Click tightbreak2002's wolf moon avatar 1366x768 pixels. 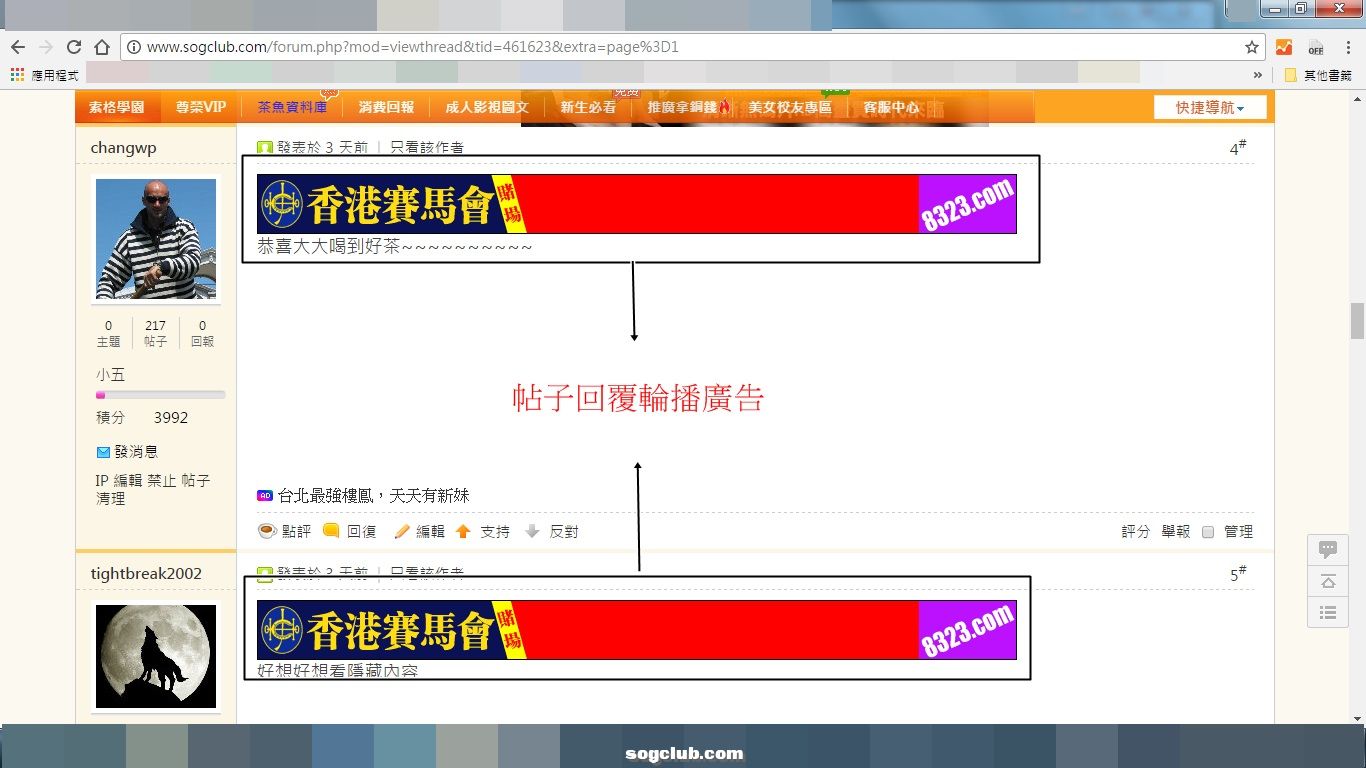click(x=156, y=657)
